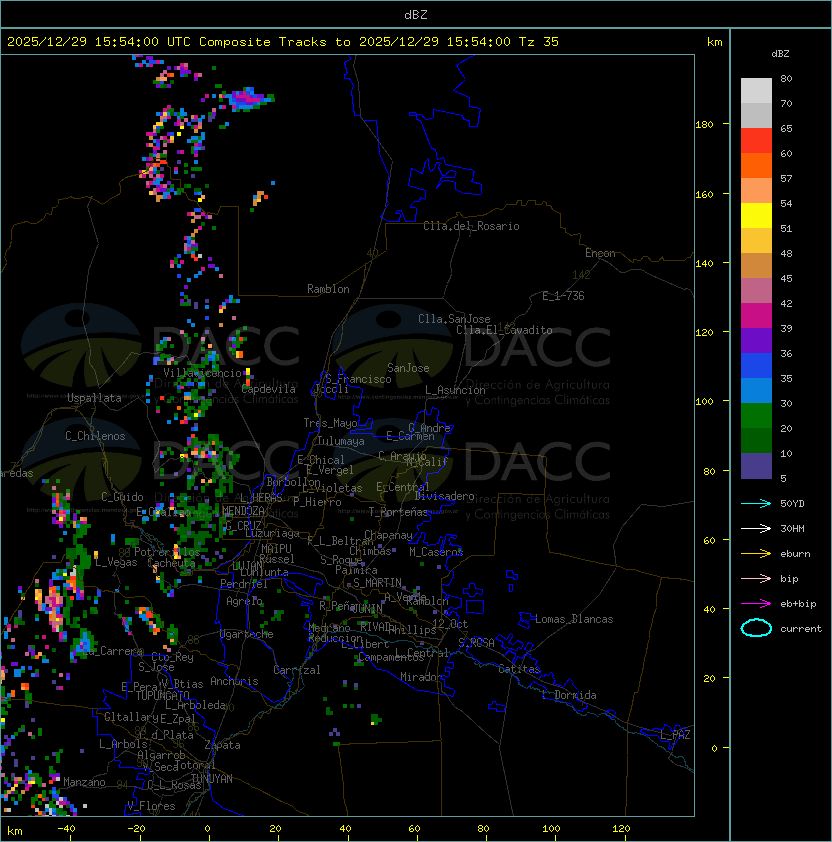Click the 'Clla.SanJose' place label
Image resolution: width=832 pixels, height=842 pixels.
pyautogui.click(x=454, y=319)
